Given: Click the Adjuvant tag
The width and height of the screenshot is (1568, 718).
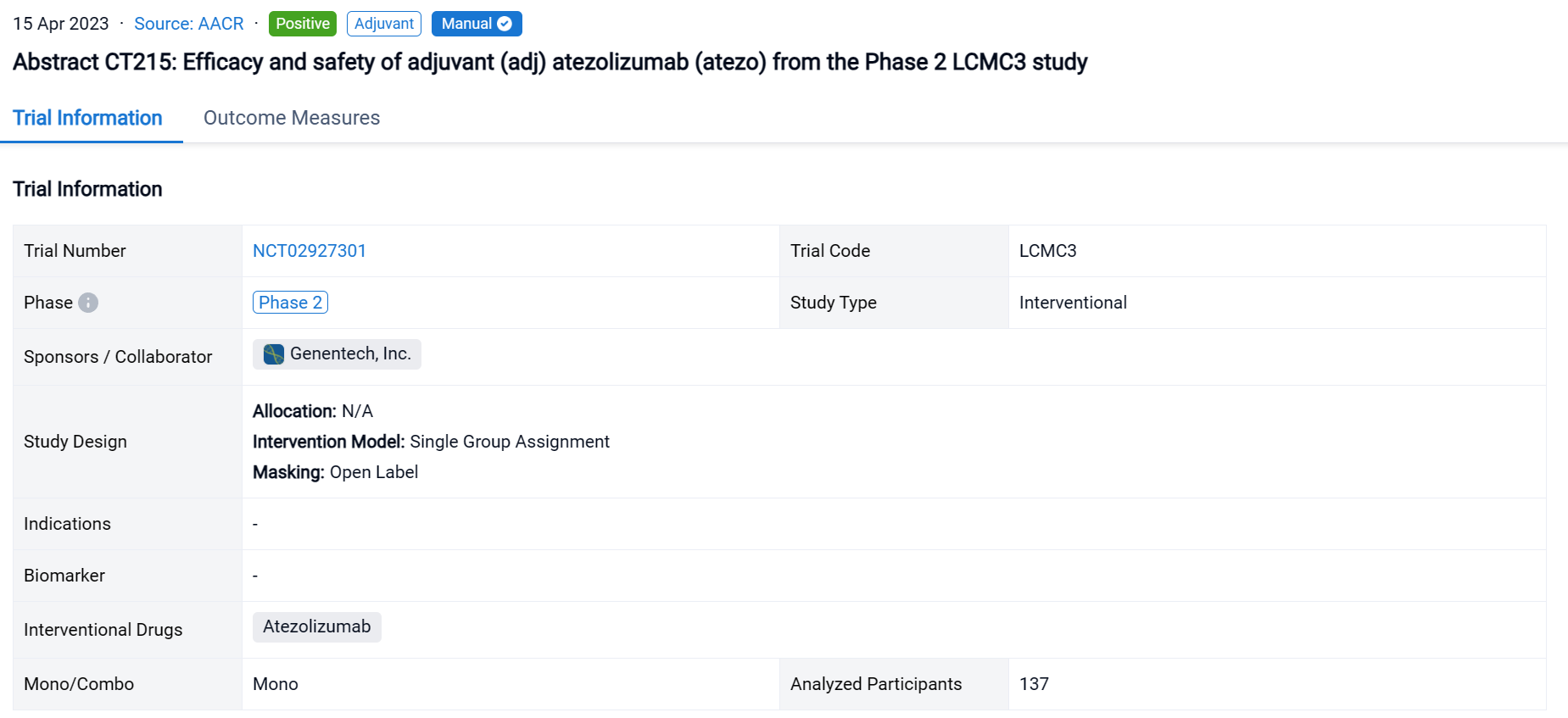Looking at the screenshot, I should tap(383, 24).
